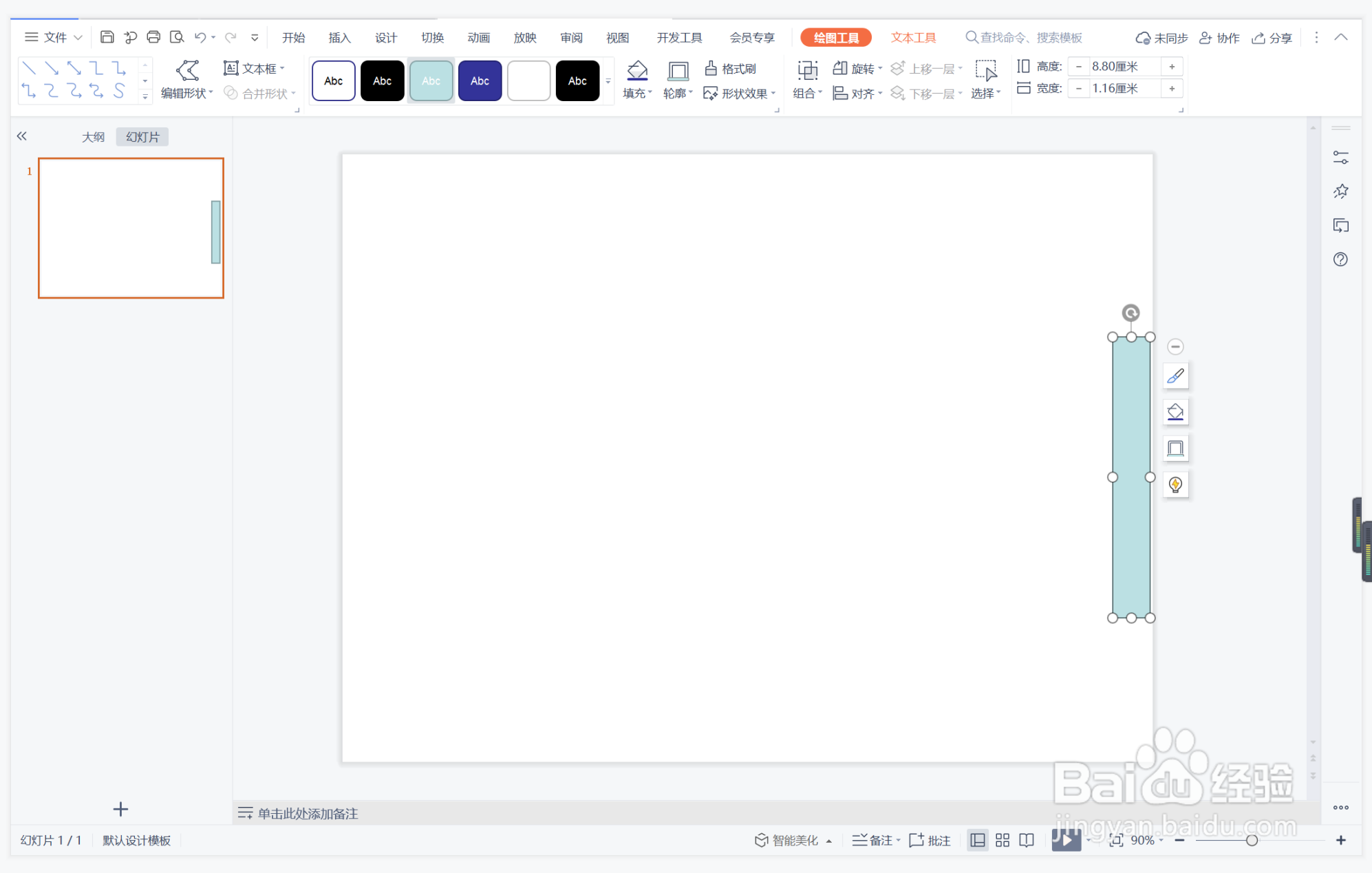Click the lightbulb suggestion icon beside shape

coord(1175,484)
